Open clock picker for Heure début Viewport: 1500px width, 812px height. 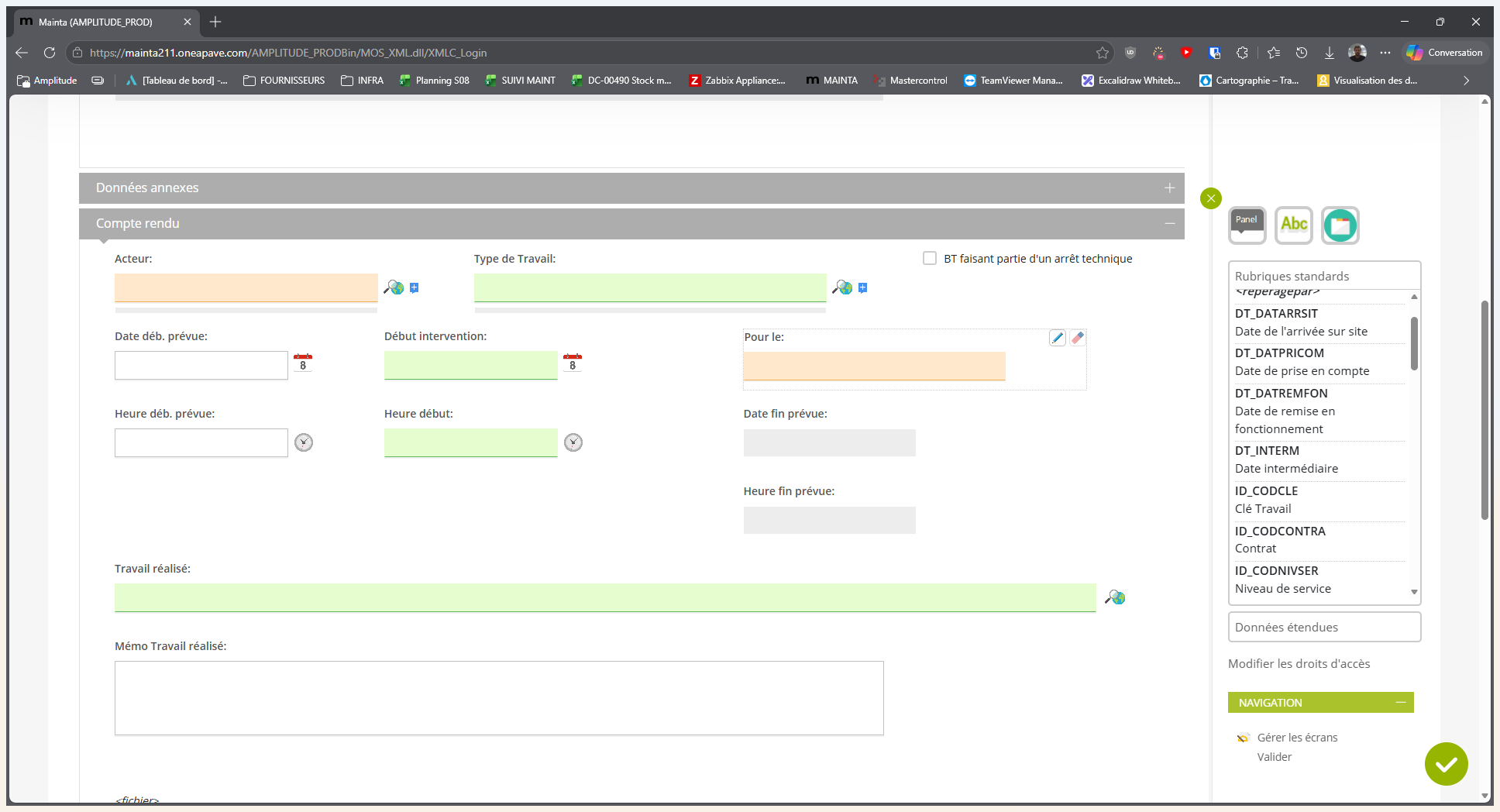(573, 442)
